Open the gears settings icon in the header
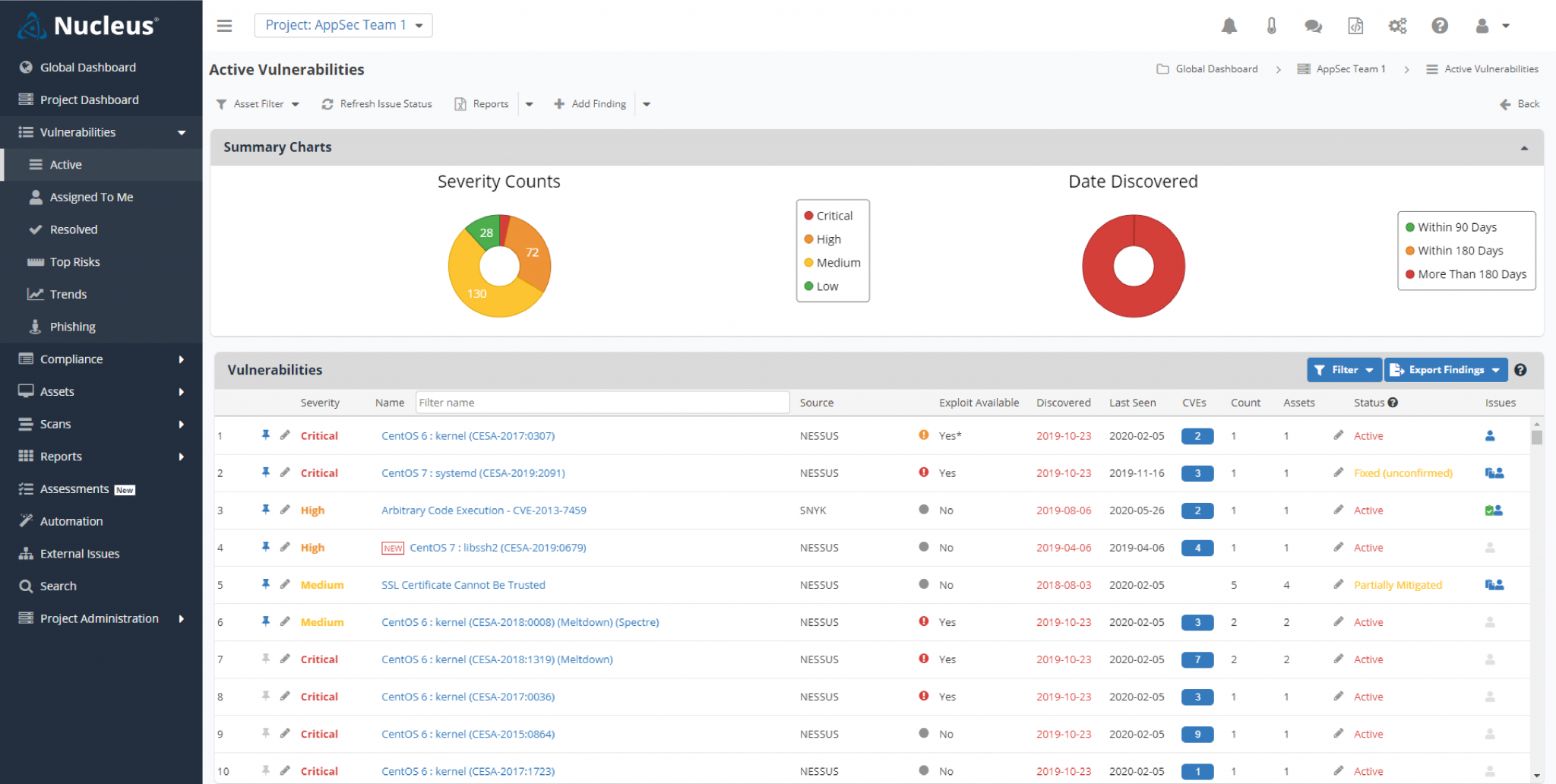Screen dimensions: 1556x784 point(1398,25)
